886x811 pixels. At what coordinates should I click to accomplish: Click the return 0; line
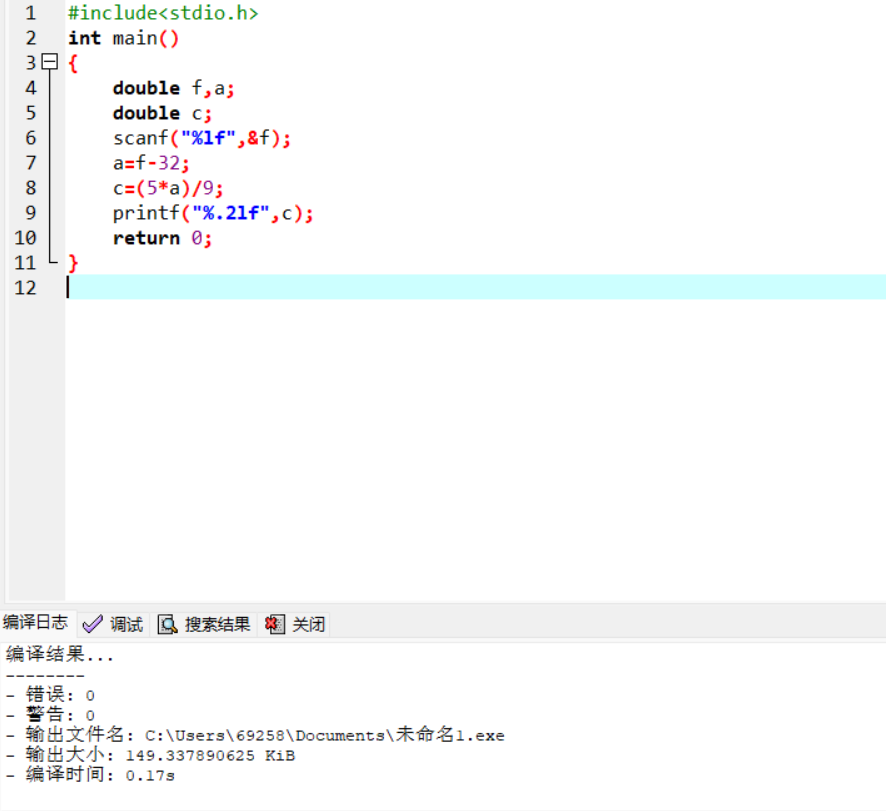pos(162,238)
